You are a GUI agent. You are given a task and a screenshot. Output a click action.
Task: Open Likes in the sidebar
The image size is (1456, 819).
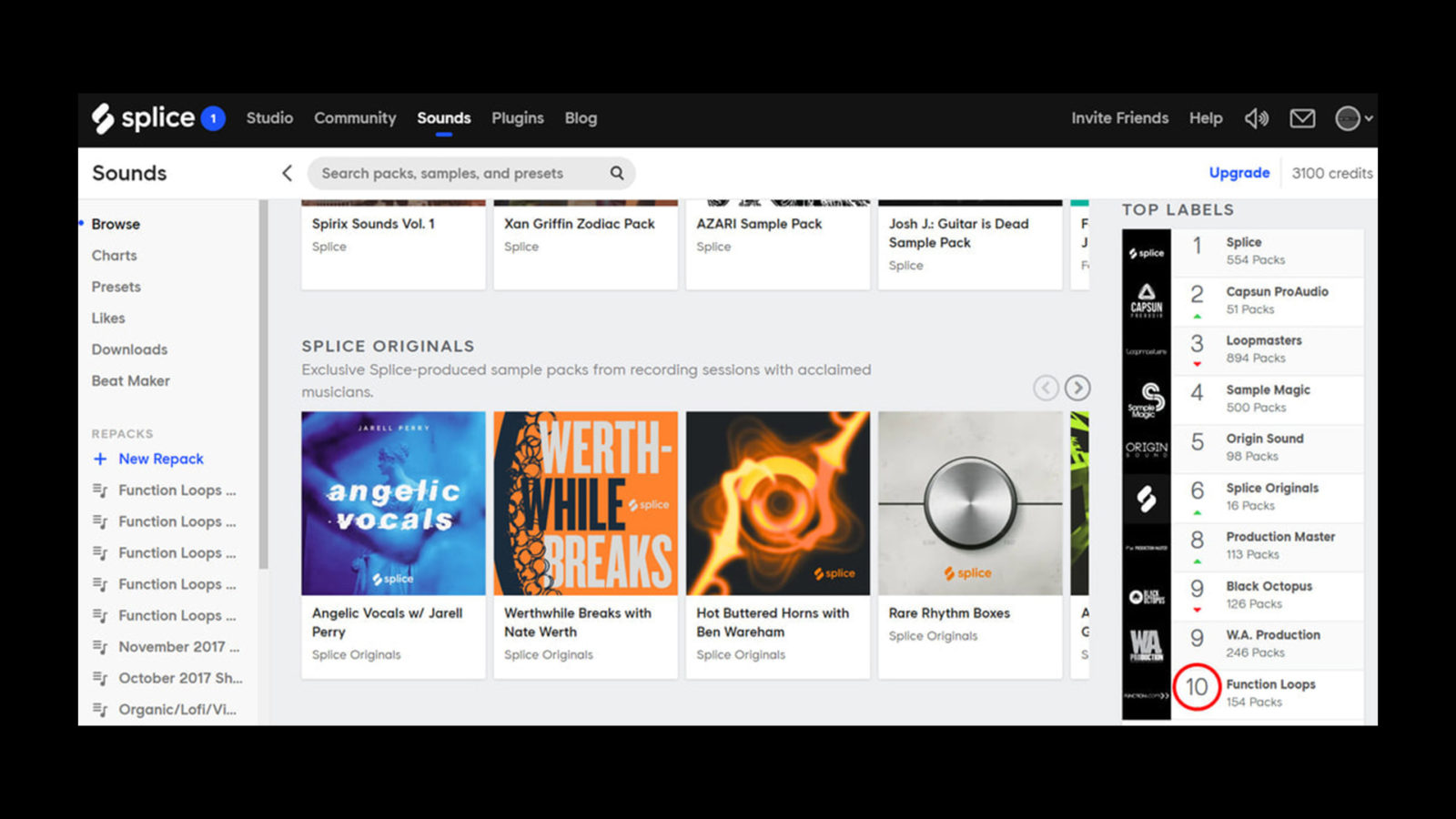click(x=108, y=318)
